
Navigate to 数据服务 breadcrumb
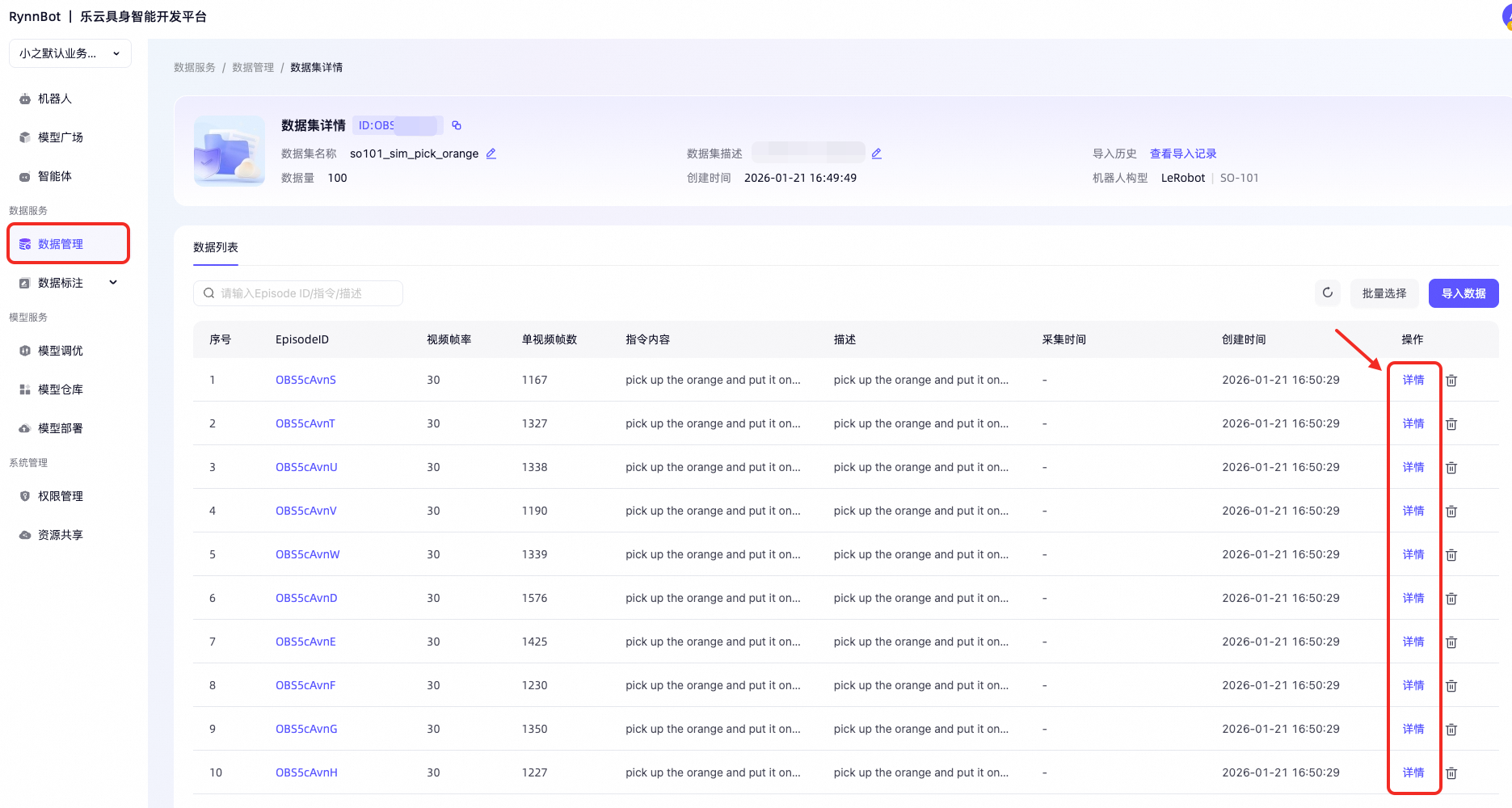point(195,67)
